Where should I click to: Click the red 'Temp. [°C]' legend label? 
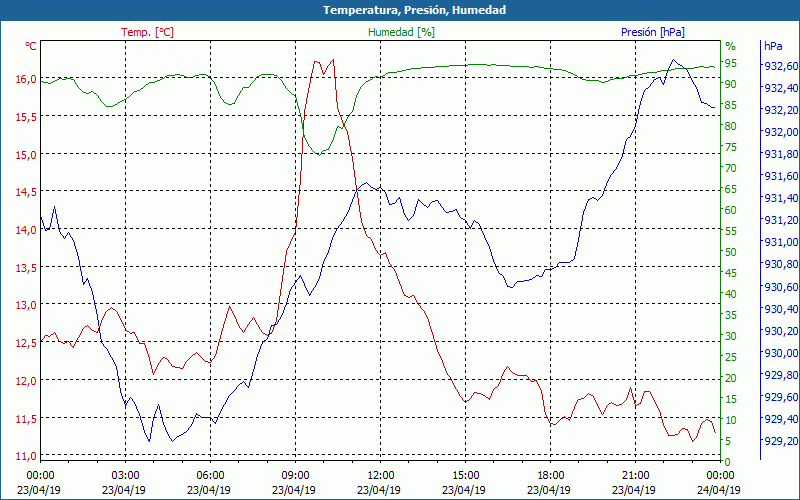pos(147,32)
